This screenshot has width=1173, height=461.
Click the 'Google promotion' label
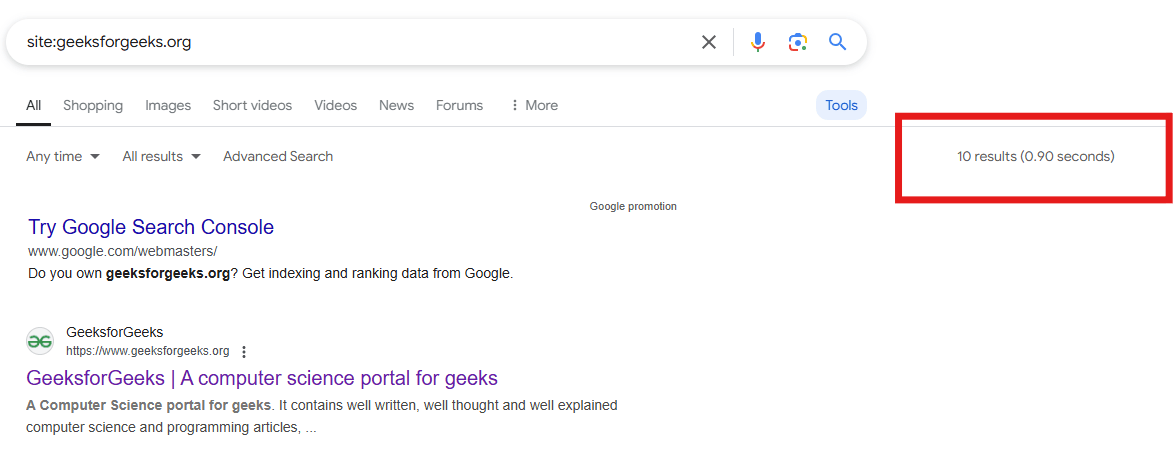coord(633,207)
